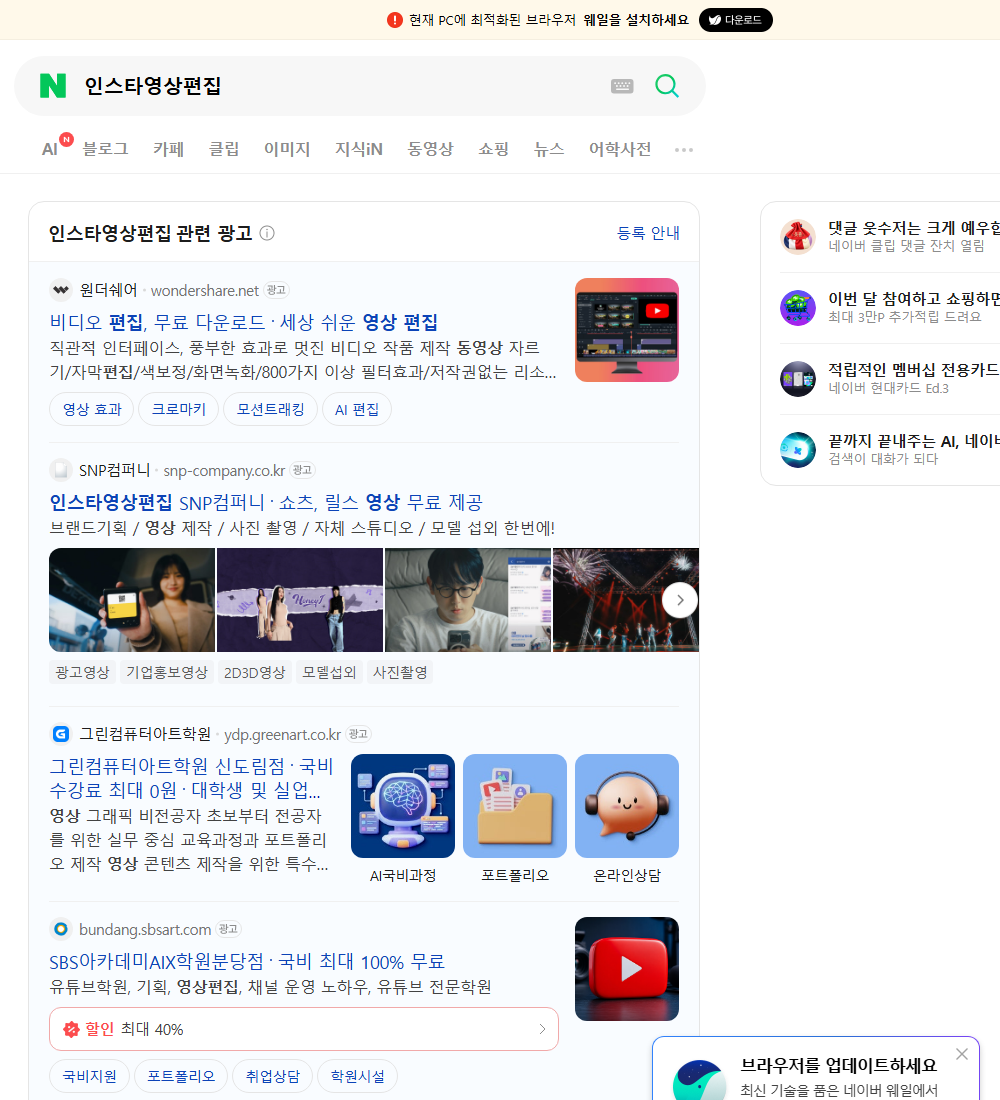Open the Wondershare video editor thumbnail
1000x1100 pixels.
pos(627,330)
